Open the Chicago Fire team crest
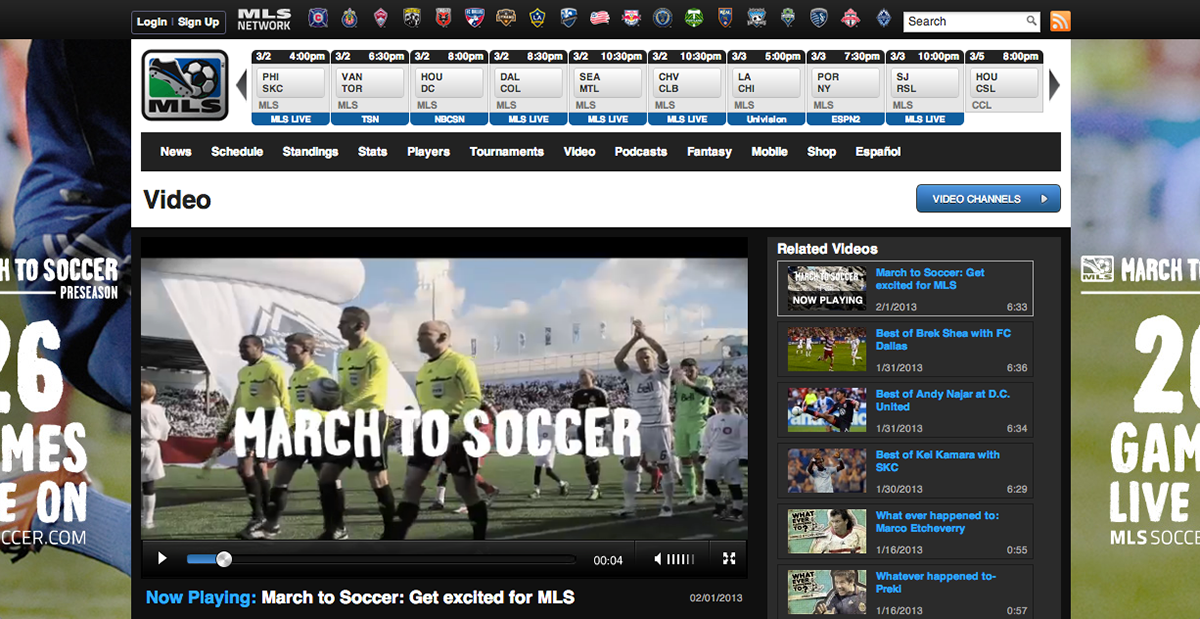 (x=318, y=17)
